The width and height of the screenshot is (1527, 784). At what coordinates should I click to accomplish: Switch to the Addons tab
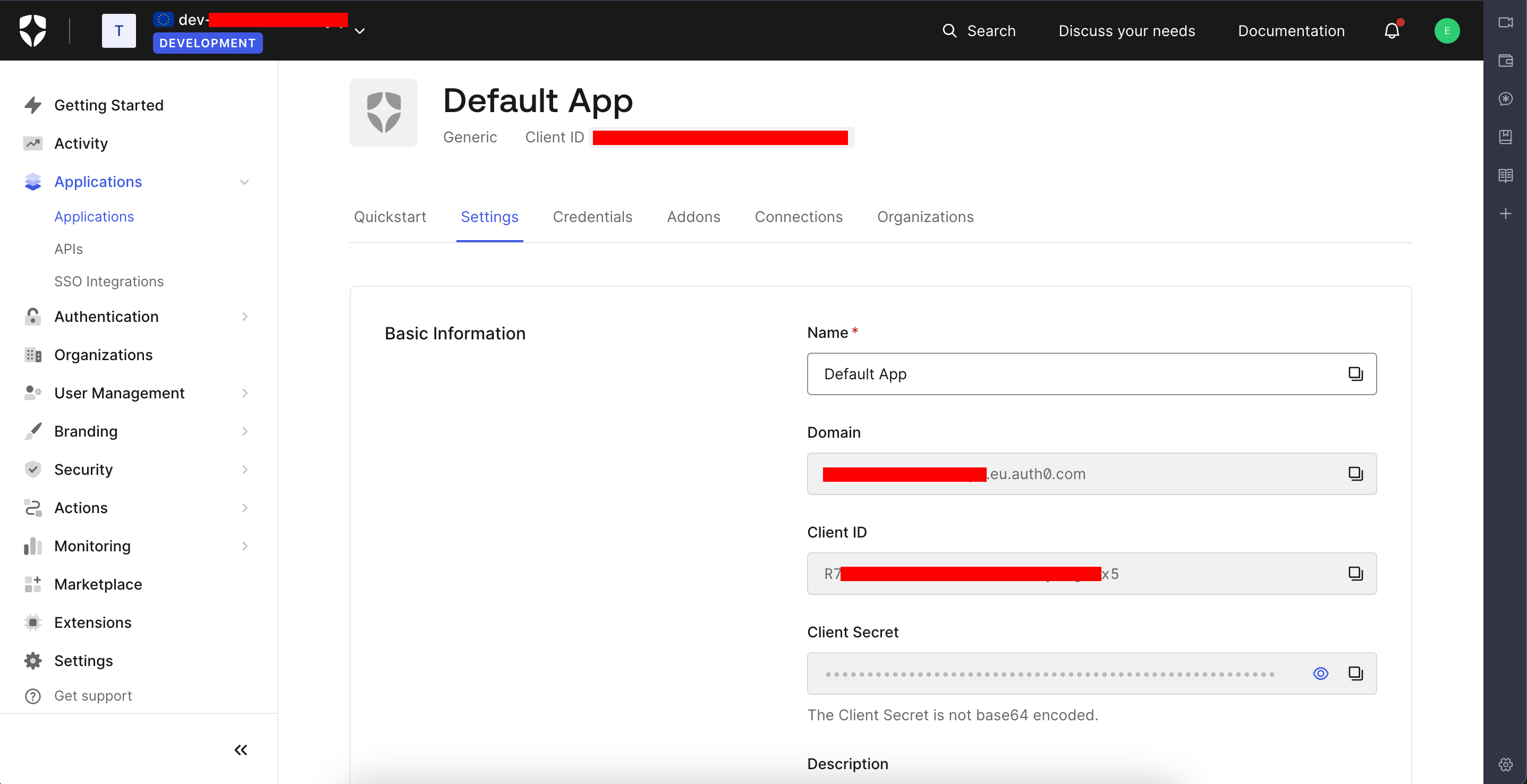click(x=693, y=217)
